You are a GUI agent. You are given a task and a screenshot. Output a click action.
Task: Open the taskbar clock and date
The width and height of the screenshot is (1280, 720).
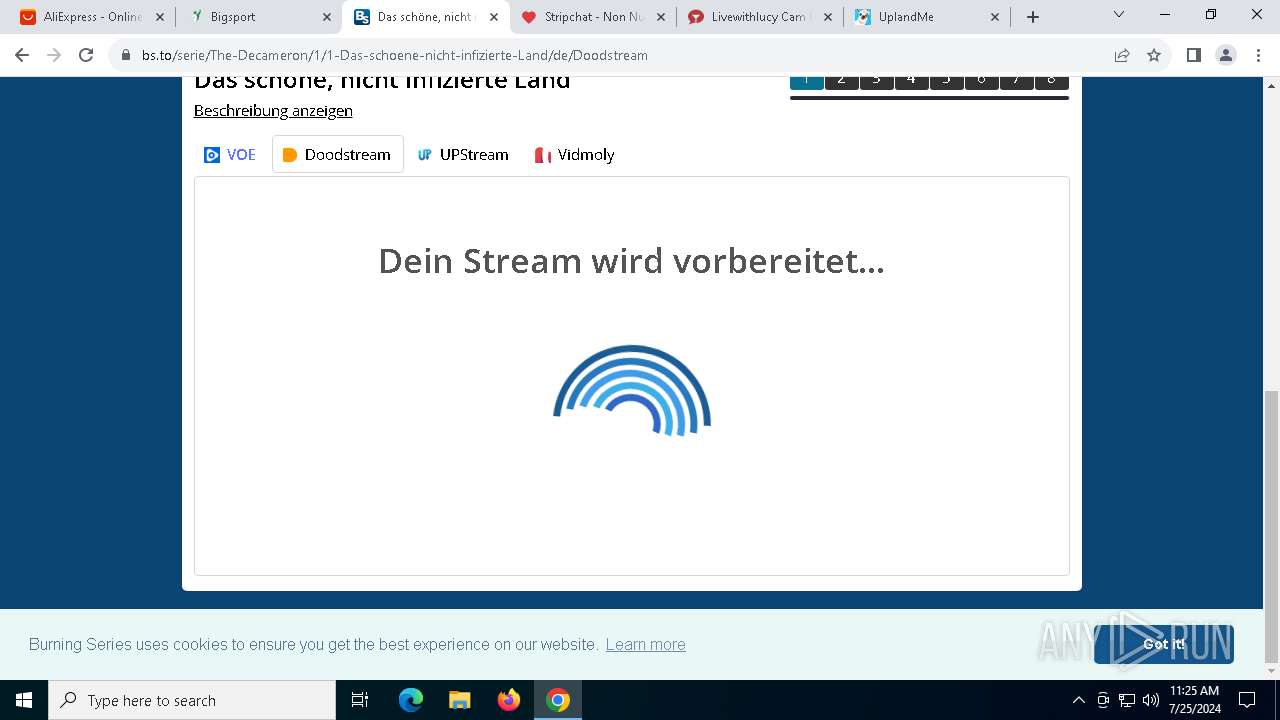[1194, 700]
